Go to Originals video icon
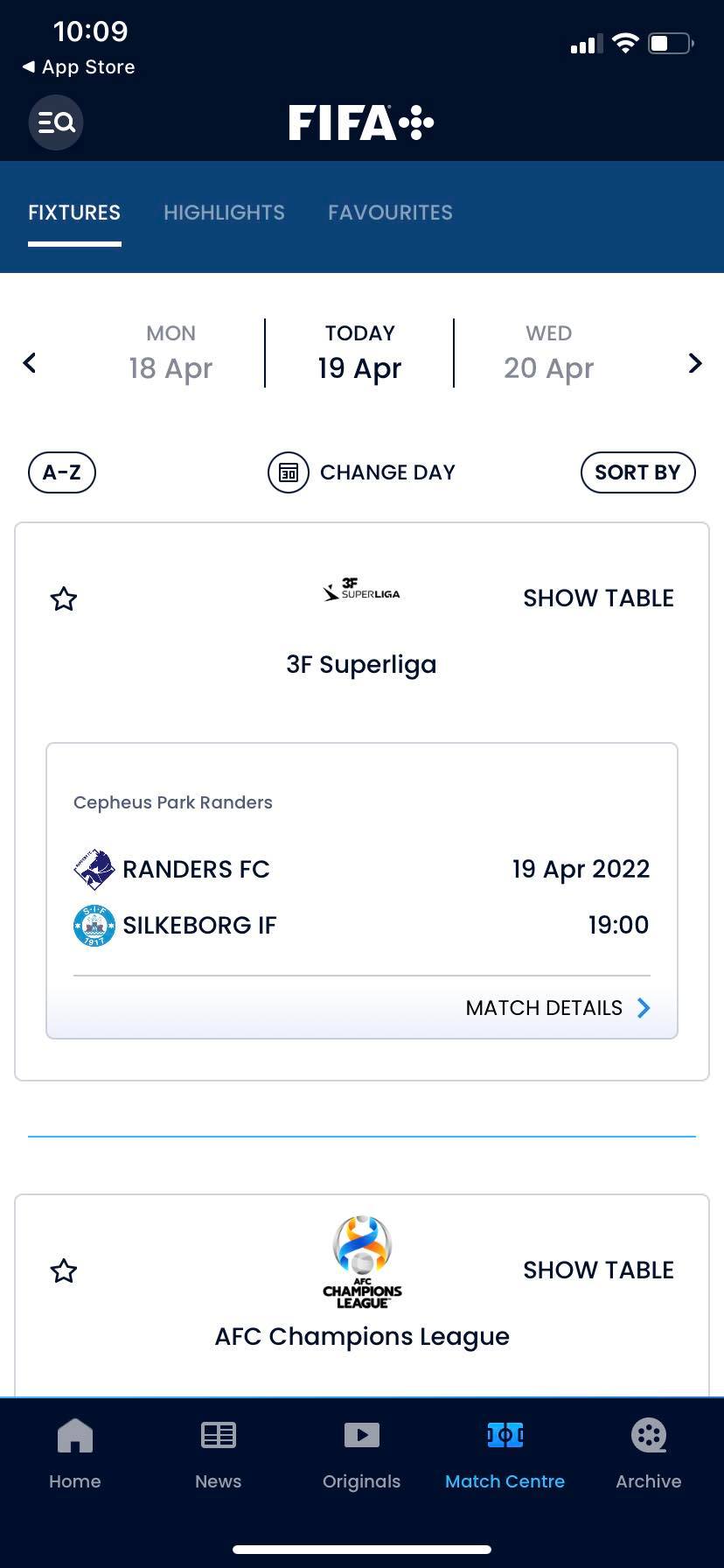The height and width of the screenshot is (1568, 724). [x=361, y=1436]
